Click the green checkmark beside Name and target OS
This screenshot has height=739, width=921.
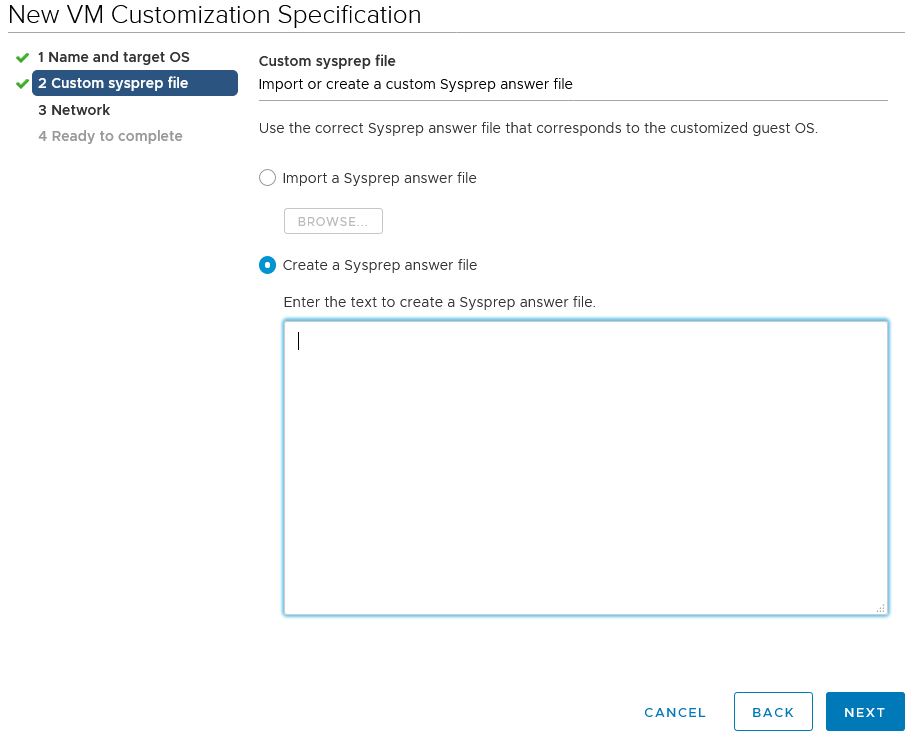coord(22,58)
